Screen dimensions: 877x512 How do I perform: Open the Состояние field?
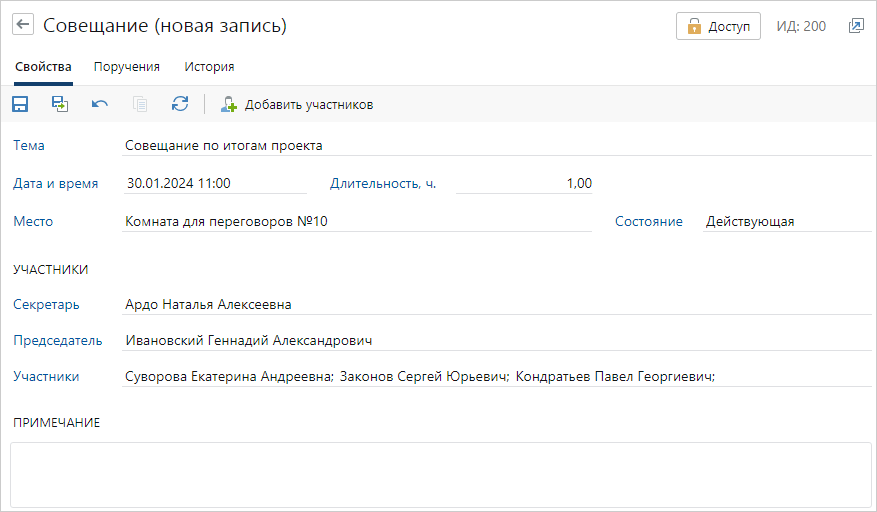click(787, 222)
